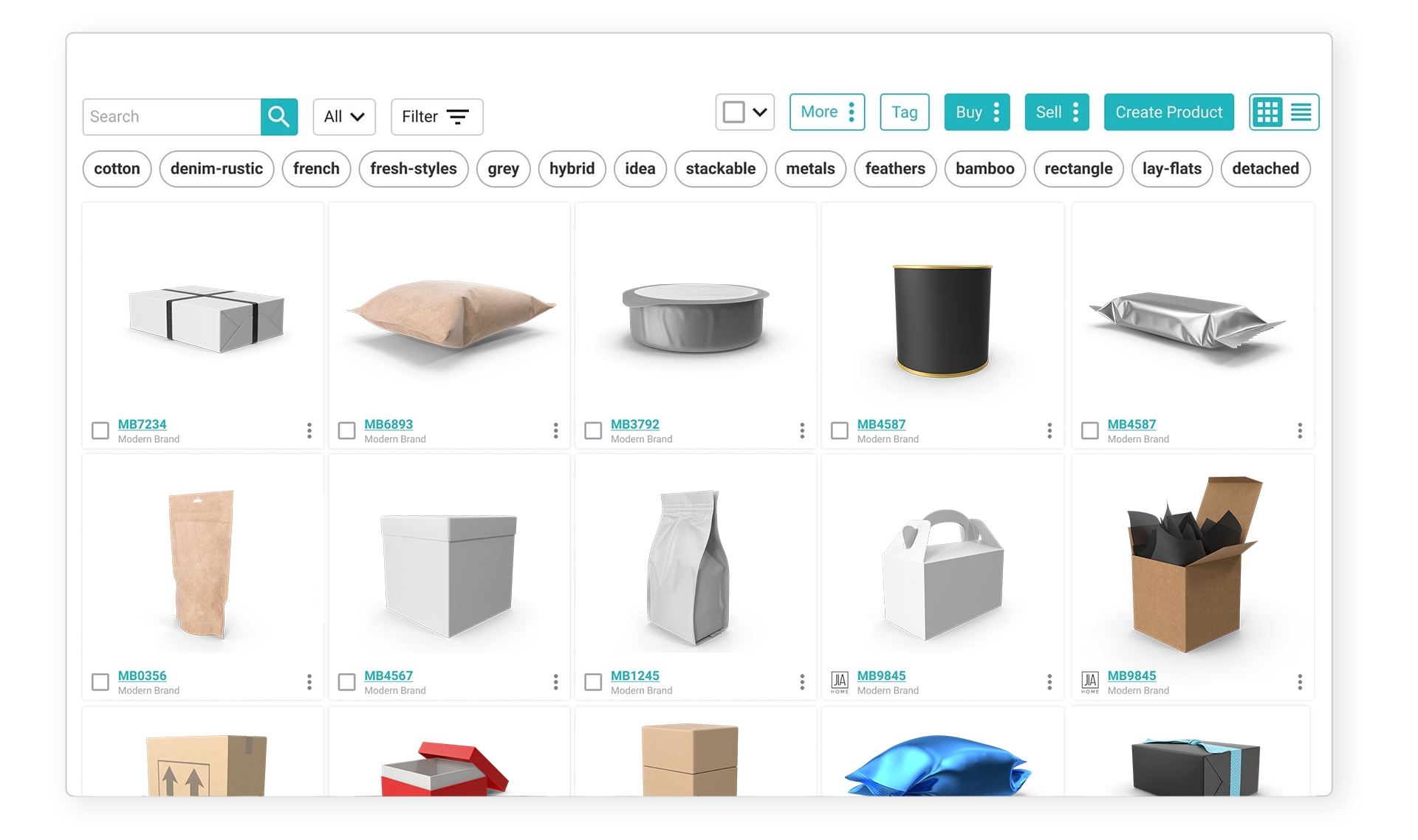Viewport: 1418px width, 840px height.
Task: Select the fresh-styles filter tag
Action: (414, 168)
